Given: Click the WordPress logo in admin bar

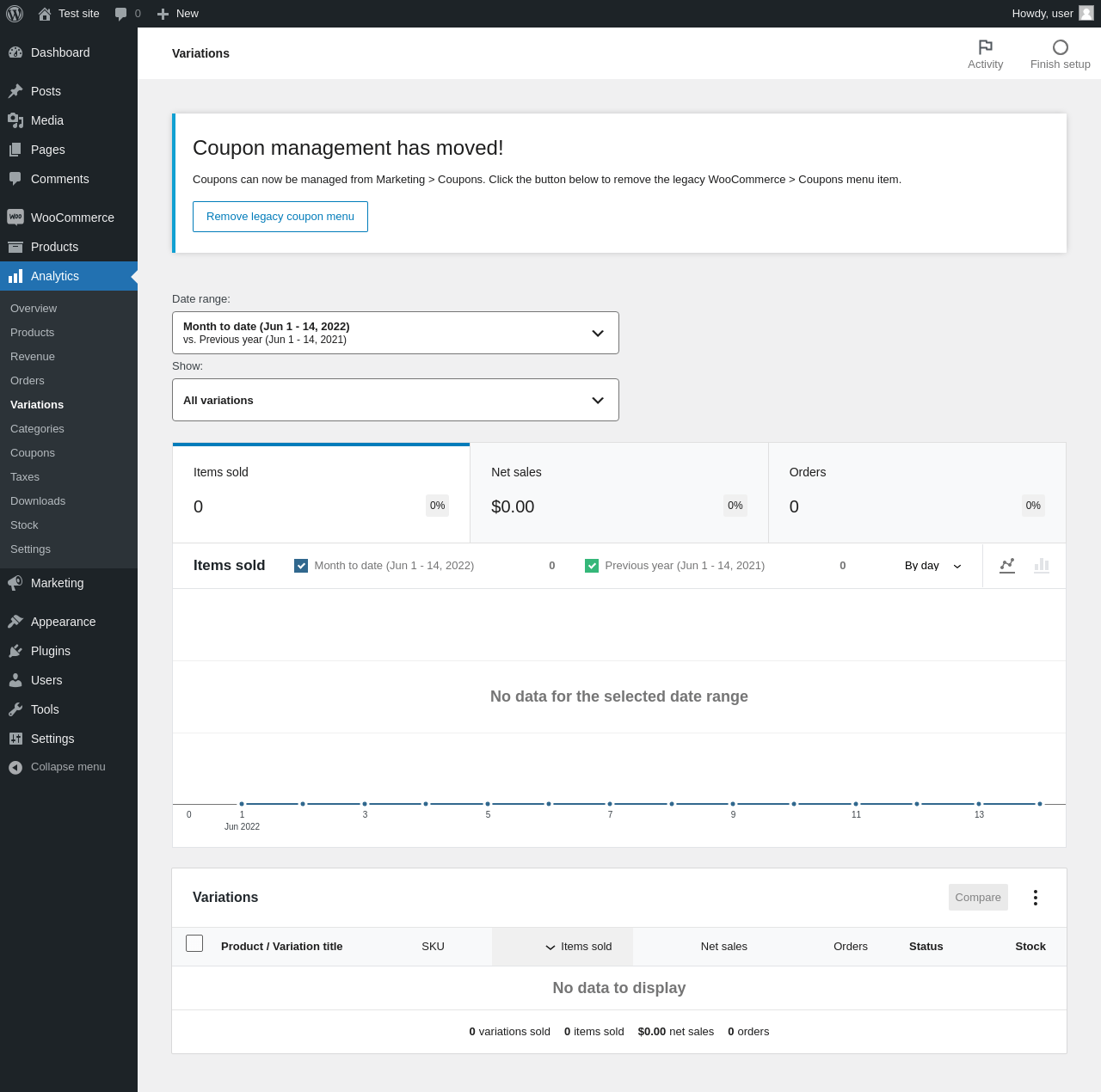Looking at the screenshot, I should pyautogui.click(x=15, y=14).
